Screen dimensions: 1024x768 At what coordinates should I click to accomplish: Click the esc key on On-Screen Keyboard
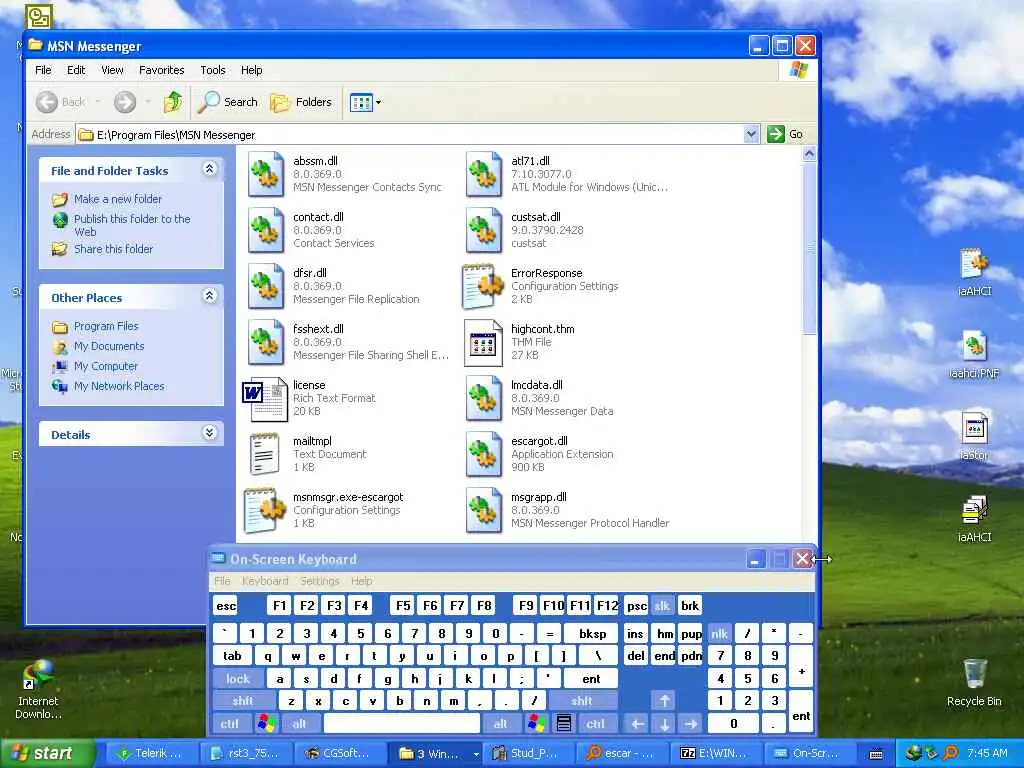point(225,606)
